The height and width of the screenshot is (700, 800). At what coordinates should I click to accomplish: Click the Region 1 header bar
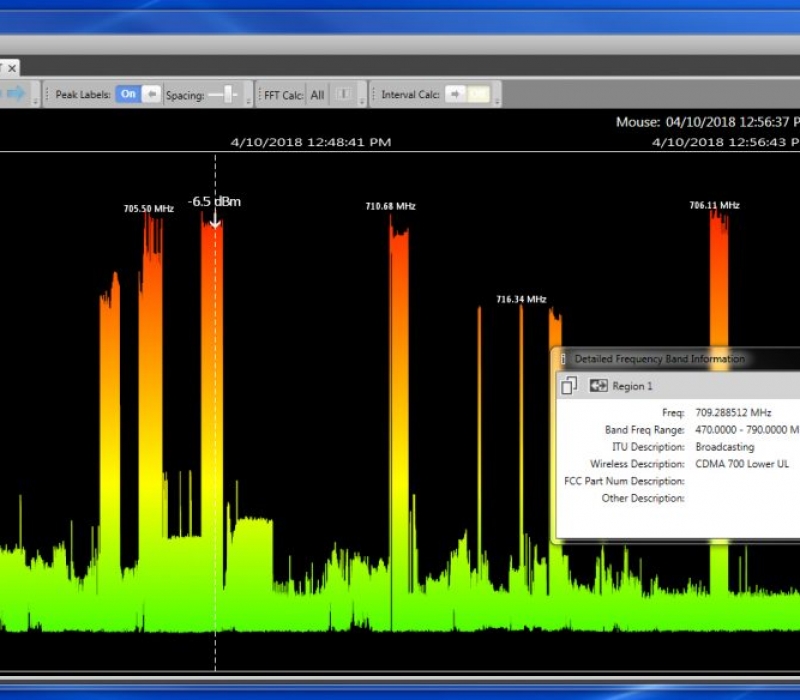click(660, 386)
